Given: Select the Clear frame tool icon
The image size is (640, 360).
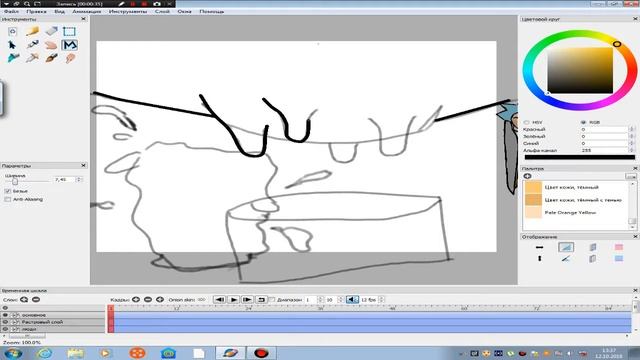Looking at the screenshot, I should click(x=13, y=31).
